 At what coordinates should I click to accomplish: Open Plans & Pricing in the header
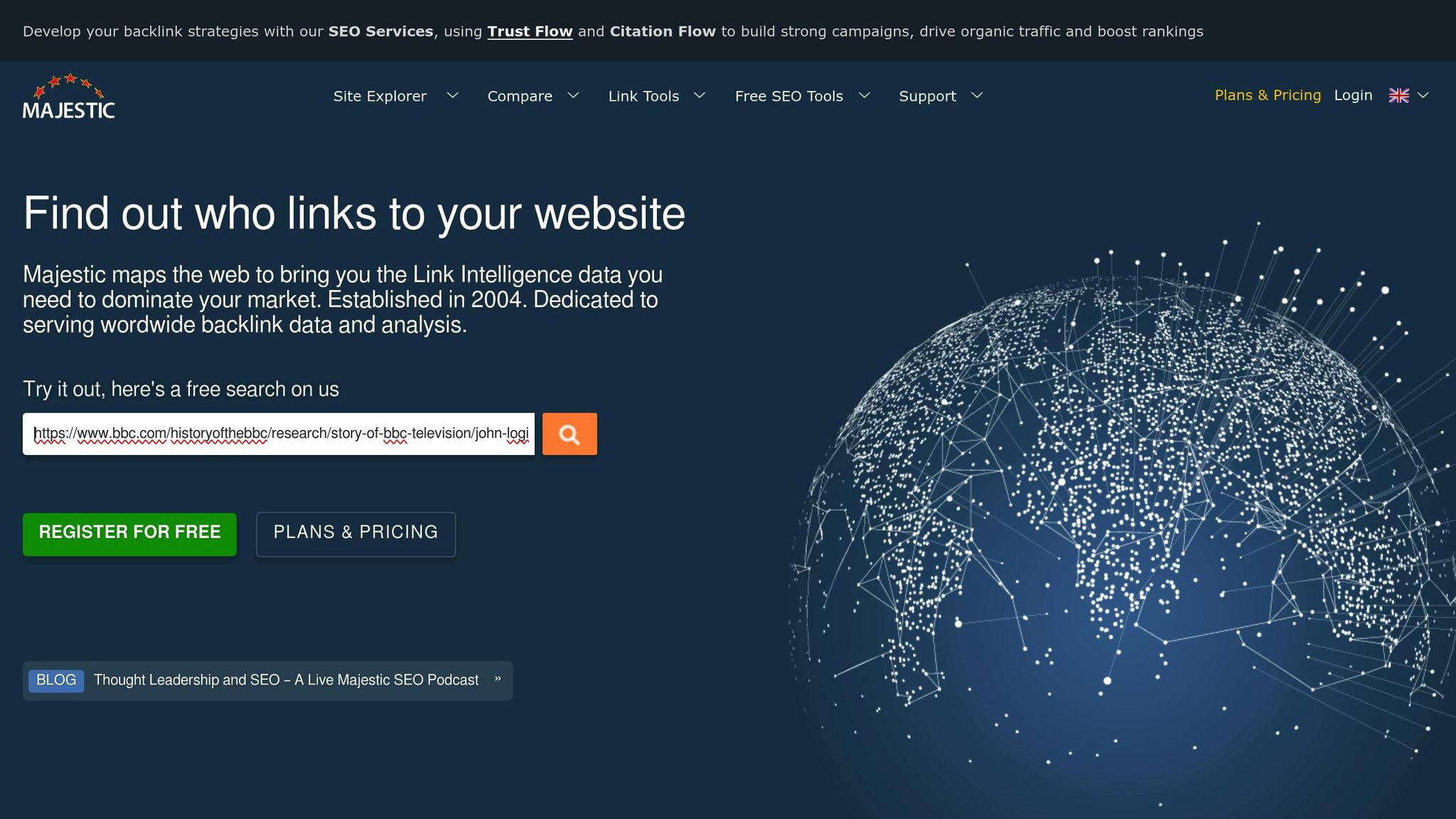(1268, 95)
